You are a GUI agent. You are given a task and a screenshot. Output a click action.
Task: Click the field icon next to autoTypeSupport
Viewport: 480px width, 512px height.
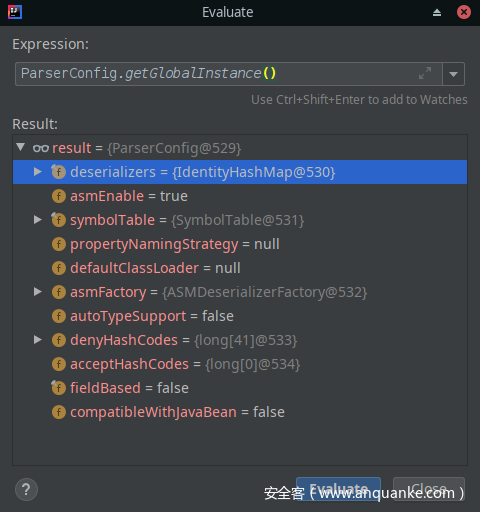(59, 316)
